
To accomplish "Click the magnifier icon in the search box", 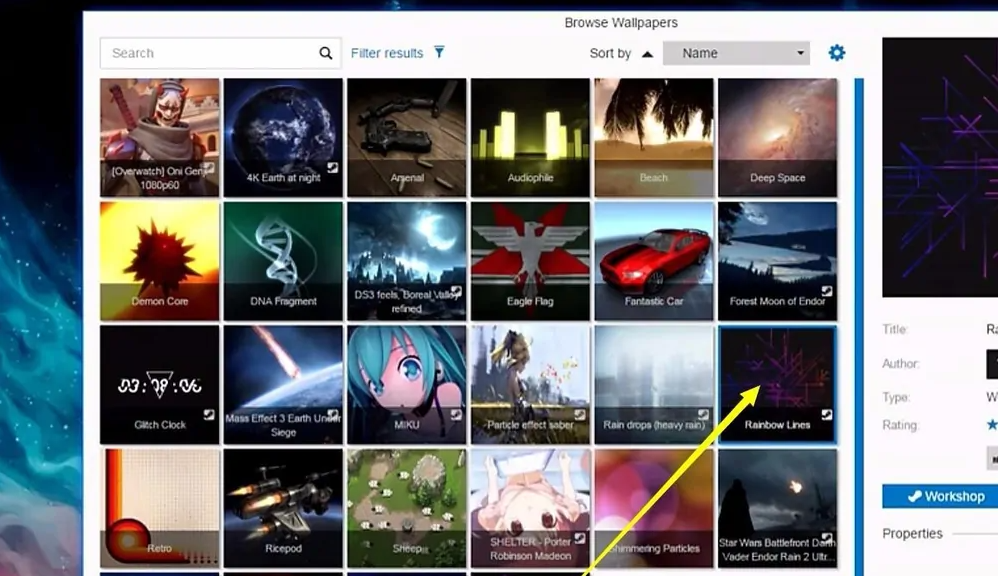I will tap(325, 54).
